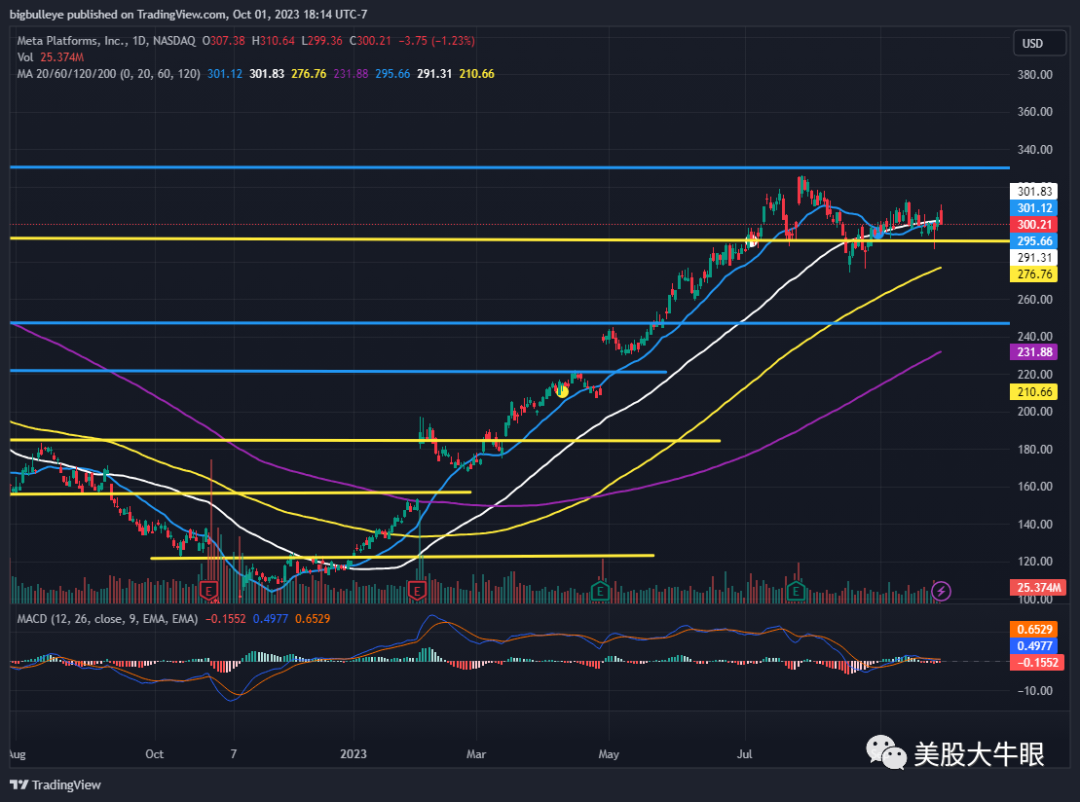Select the MACD (12, 26, close, 9) legend
The width and height of the screenshot is (1080, 802).
tap(107, 619)
